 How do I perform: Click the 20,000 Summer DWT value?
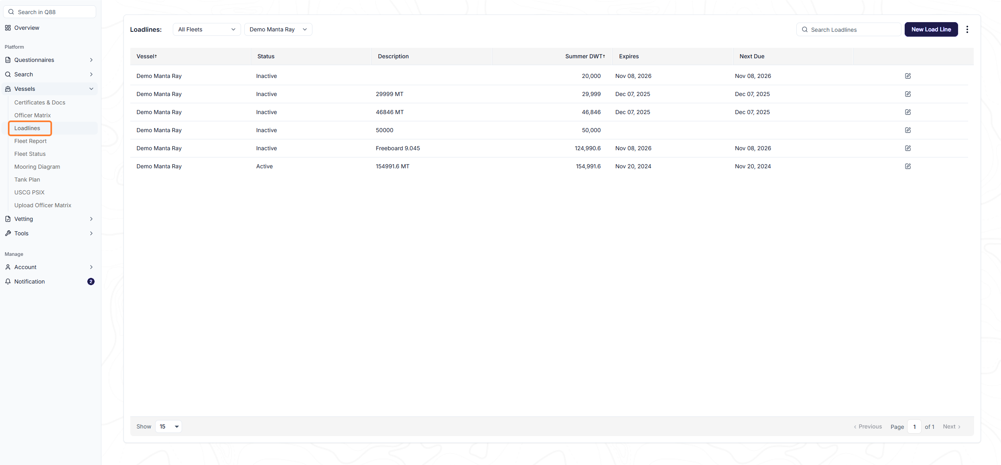[x=591, y=76]
